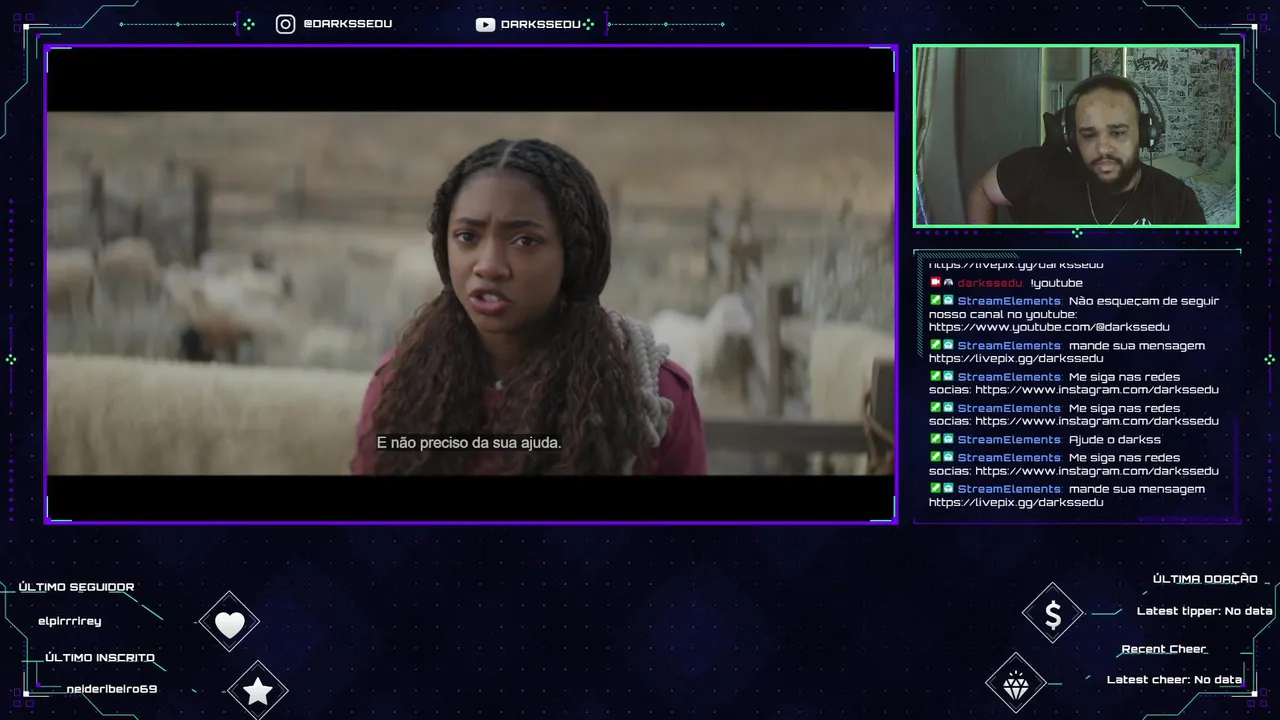Click the 'ÚLTIMO SEGUIDOR' label
The height and width of the screenshot is (720, 1280).
tap(77, 587)
